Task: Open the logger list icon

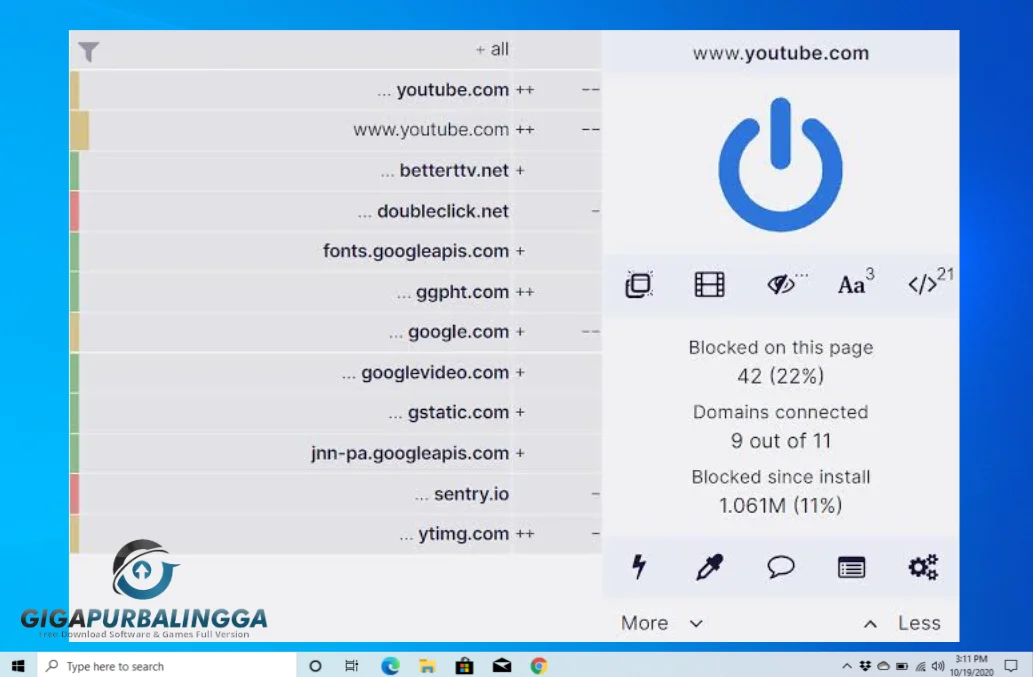Action: [x=851, y=567]
